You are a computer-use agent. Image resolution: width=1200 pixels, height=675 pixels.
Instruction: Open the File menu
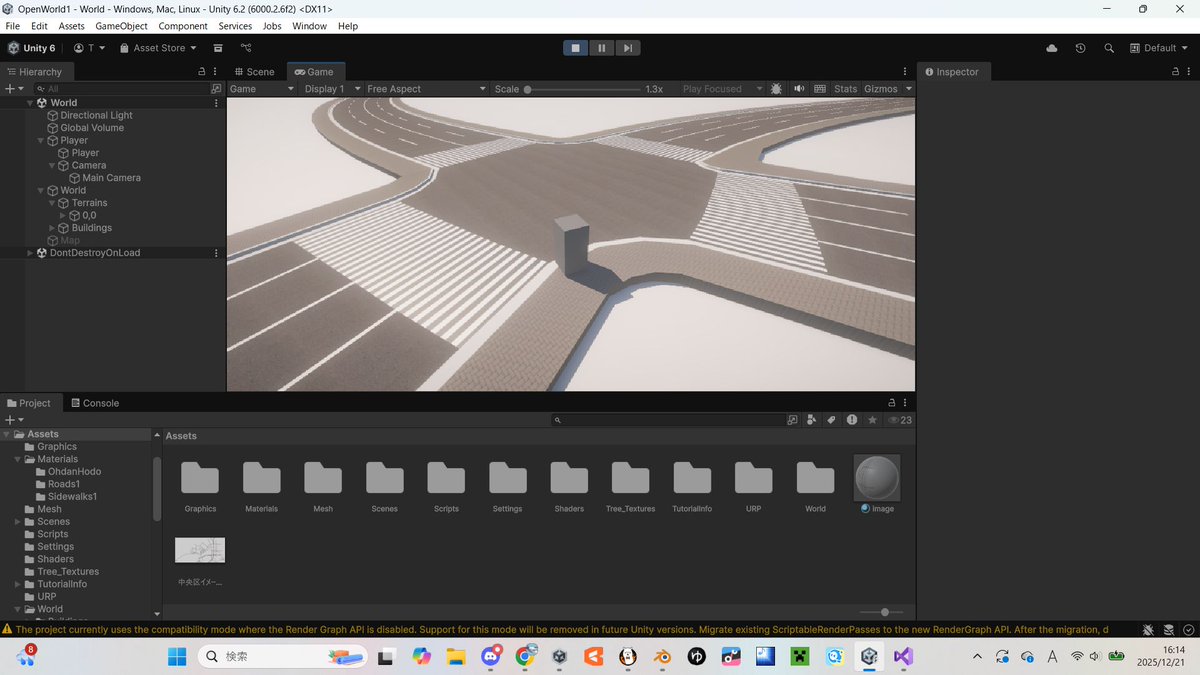coord(13,26)
